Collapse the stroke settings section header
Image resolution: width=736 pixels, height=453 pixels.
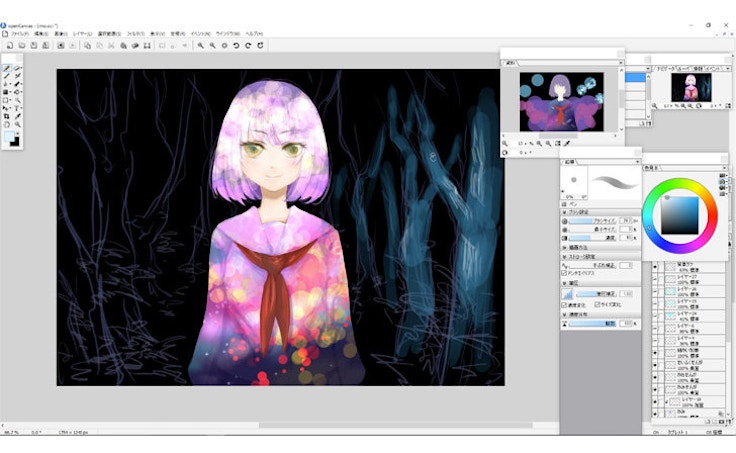(566, 256)
